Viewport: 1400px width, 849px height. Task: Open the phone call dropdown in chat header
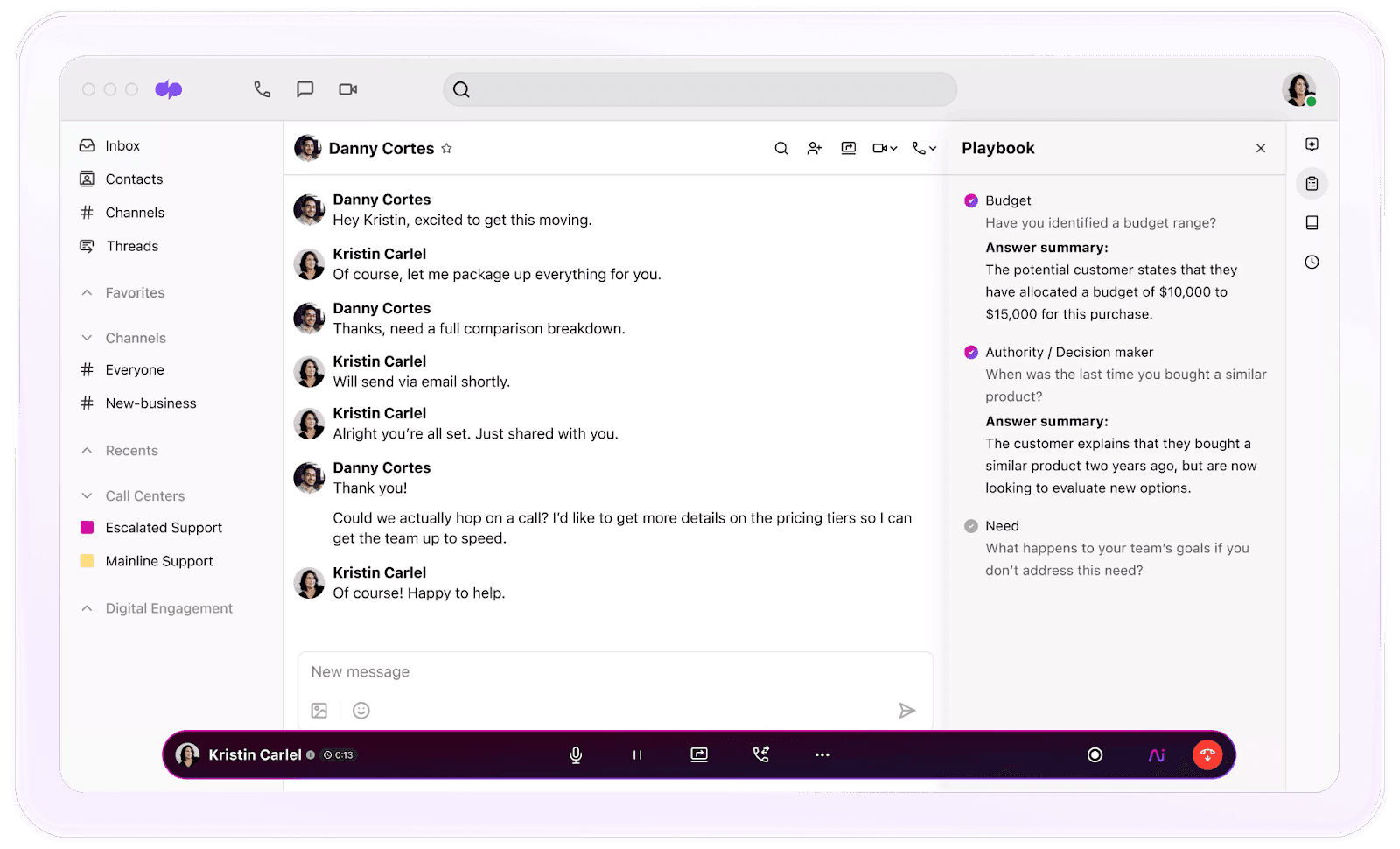click(x=924, y=149)
